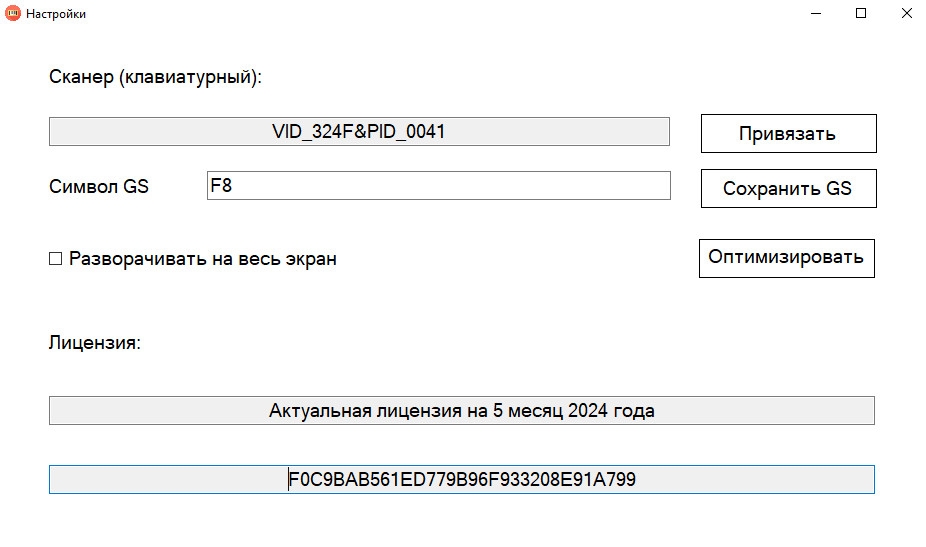This screenshot has width=926, height=547.
Task: Focus the Символ GS field containing F8
Action: pyautogui.click(x=438, y=185)
